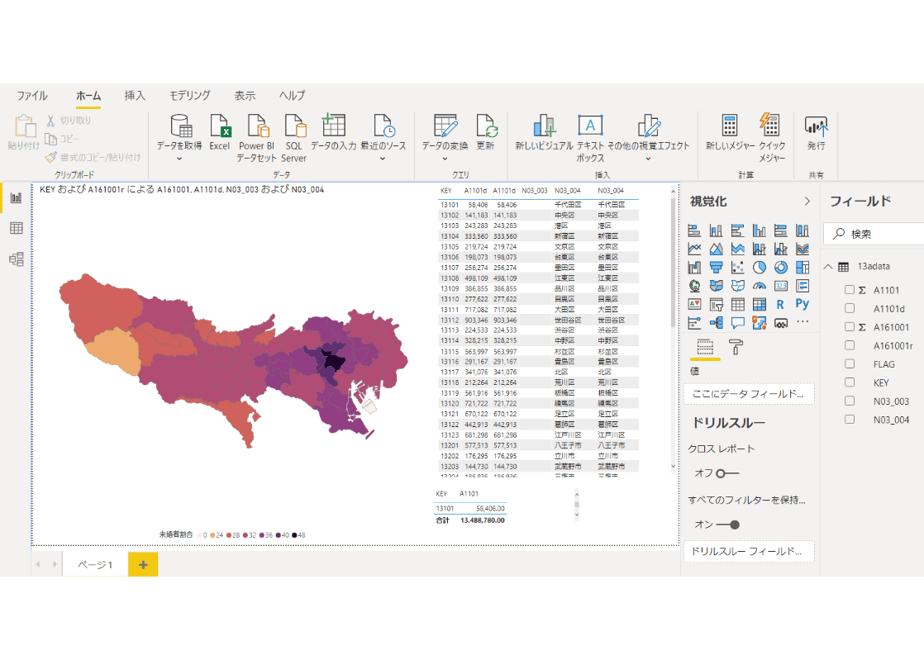Check the FLAG field checkbox

[x=849, y=364]
